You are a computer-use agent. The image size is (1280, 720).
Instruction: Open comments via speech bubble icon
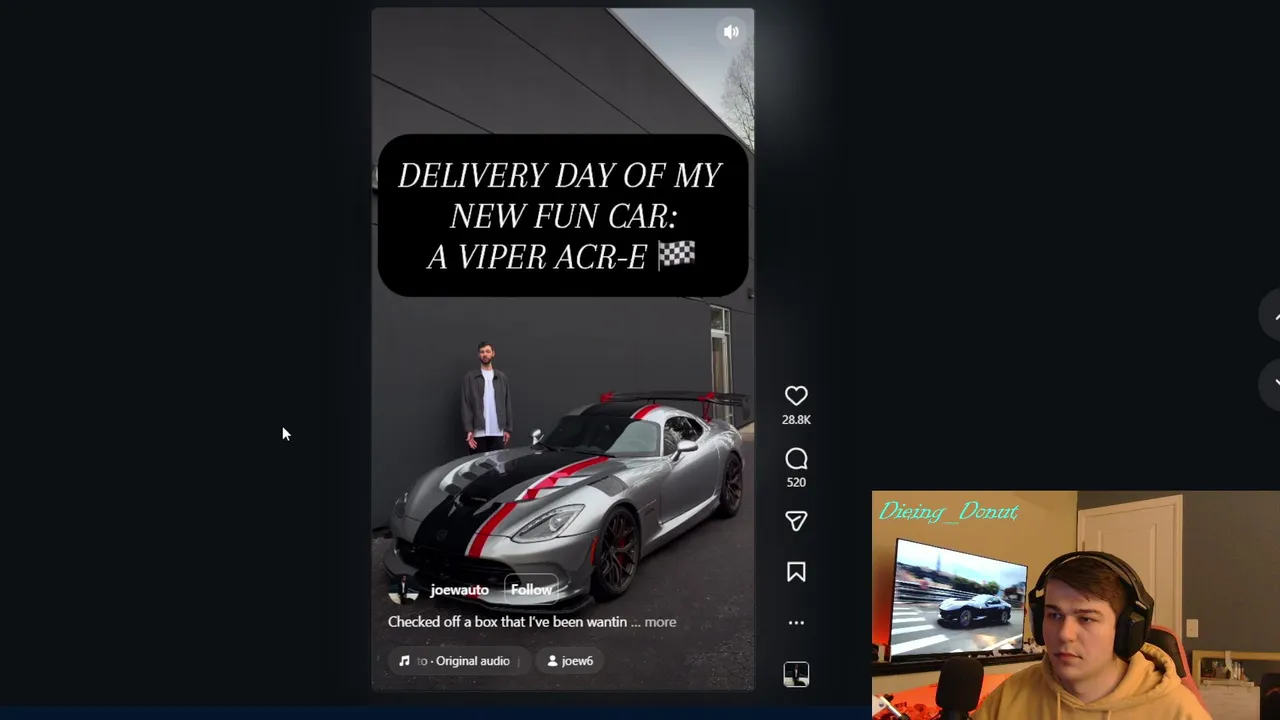796,459
